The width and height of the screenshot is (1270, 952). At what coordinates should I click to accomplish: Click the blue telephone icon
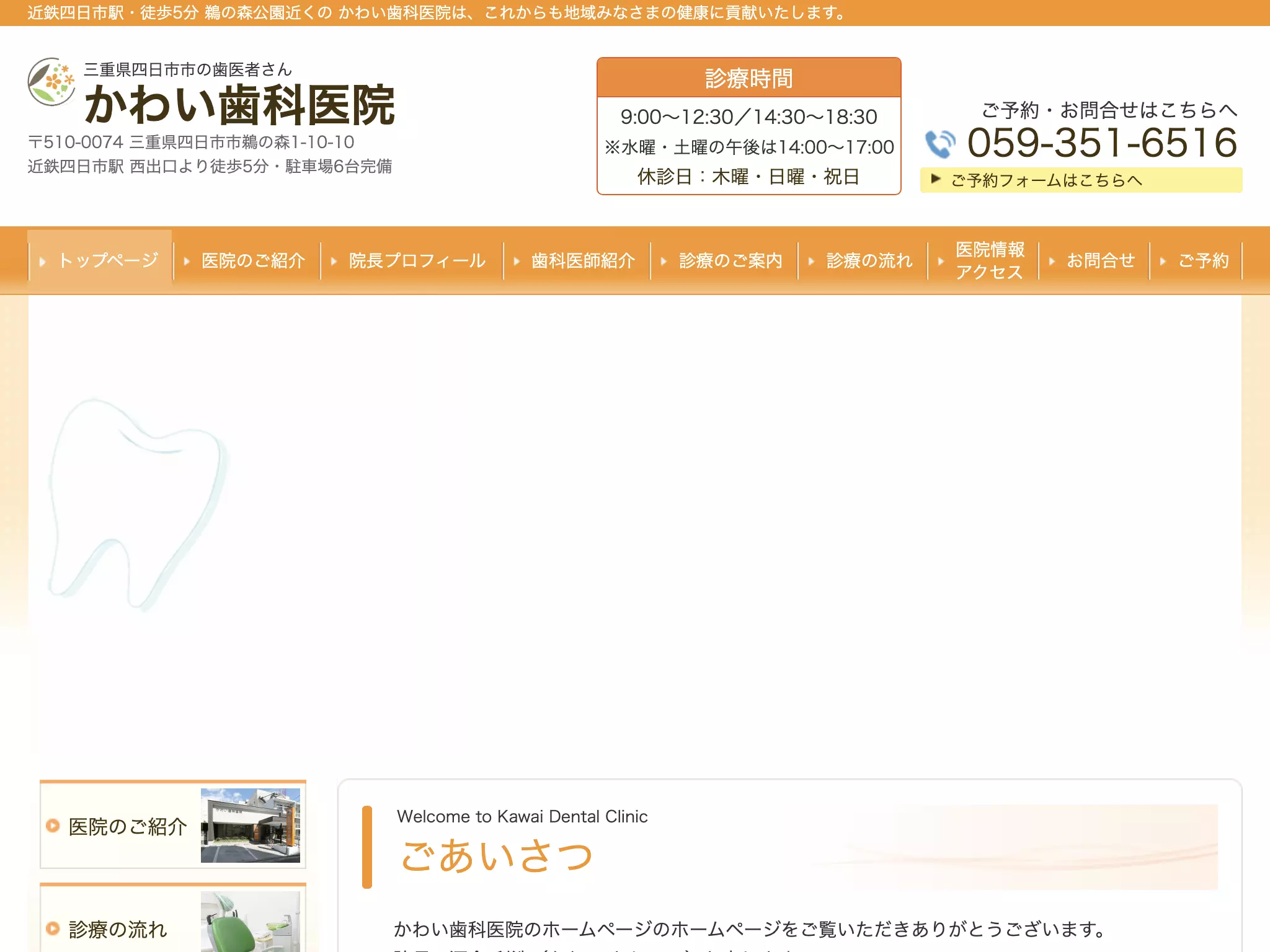pos(940,144)
